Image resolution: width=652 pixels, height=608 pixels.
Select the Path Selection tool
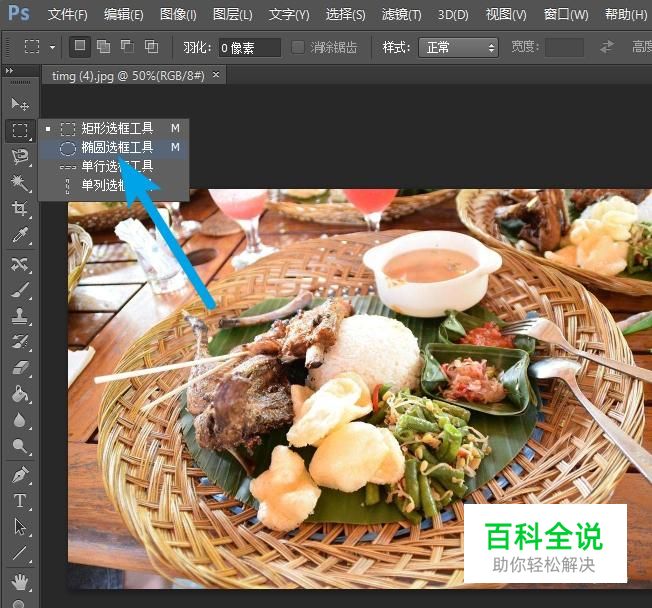(x=20, y=527)
